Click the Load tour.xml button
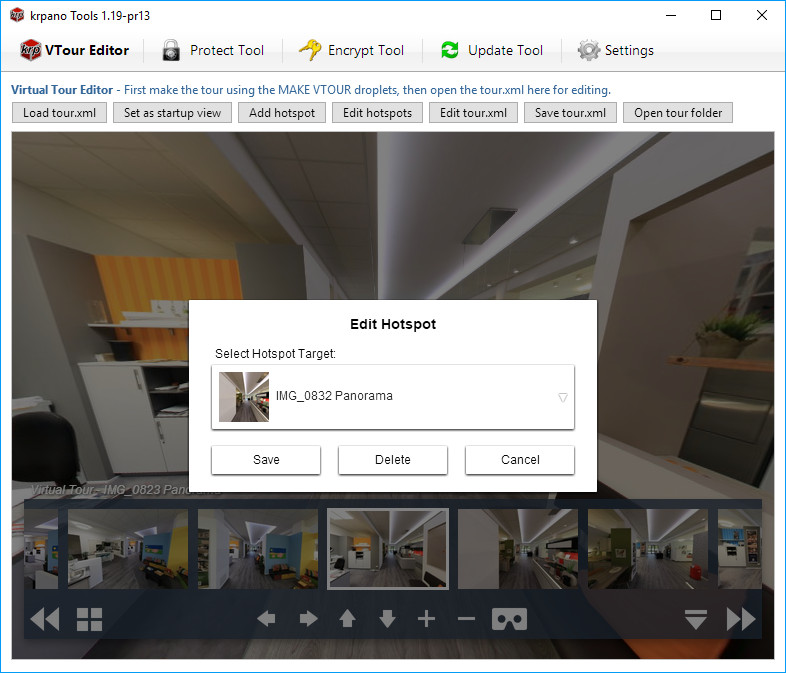The height and width of the screenshot is (673, 786). 59,113
